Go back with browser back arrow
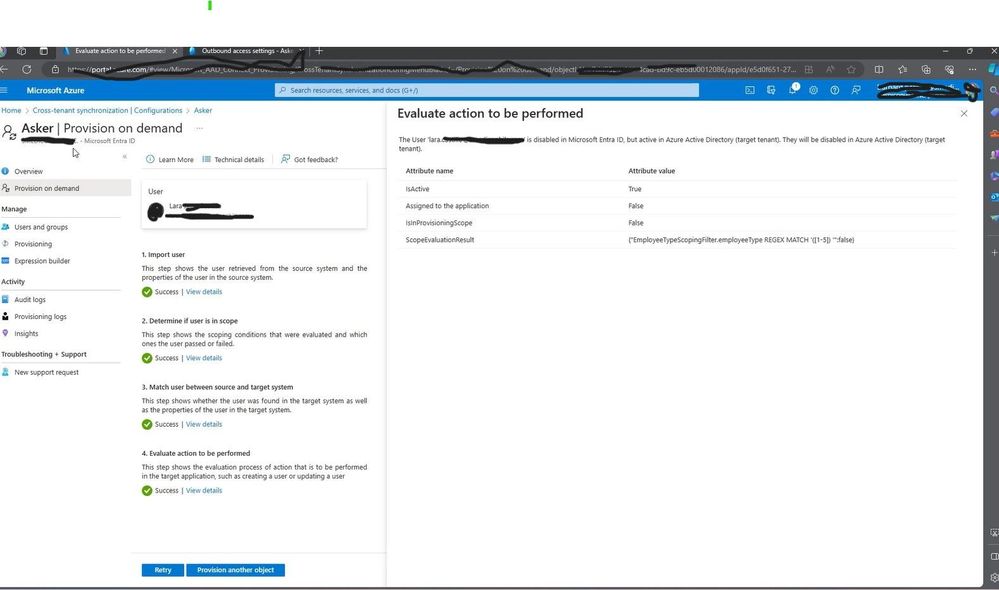 tap(4, 69)
